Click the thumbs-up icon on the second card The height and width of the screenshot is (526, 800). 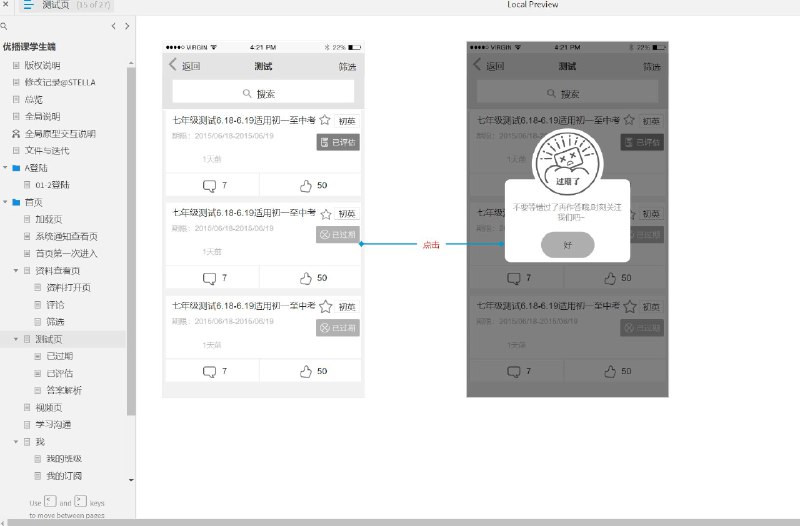(306, 278)
